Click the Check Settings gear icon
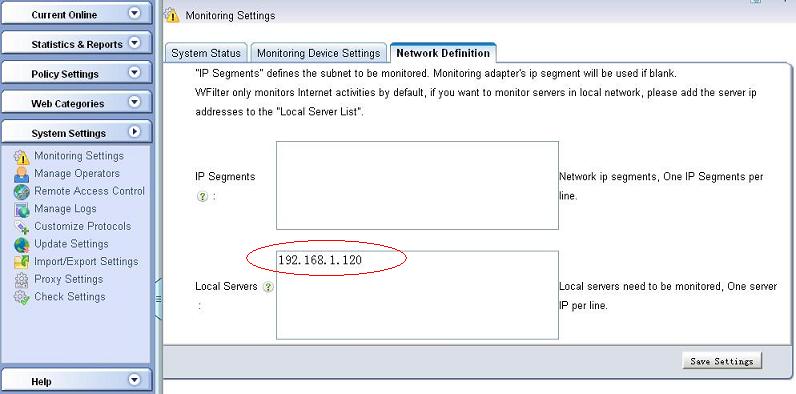This screenshot has height=394, width=796. (21, 297)
